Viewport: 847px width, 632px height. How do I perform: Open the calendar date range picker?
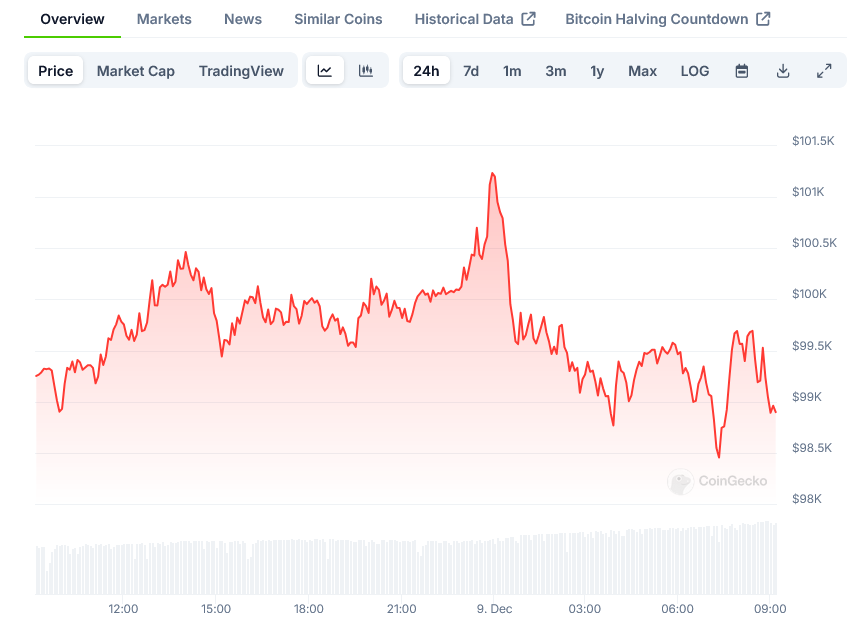pyautogui.click(x=742, y=71)
